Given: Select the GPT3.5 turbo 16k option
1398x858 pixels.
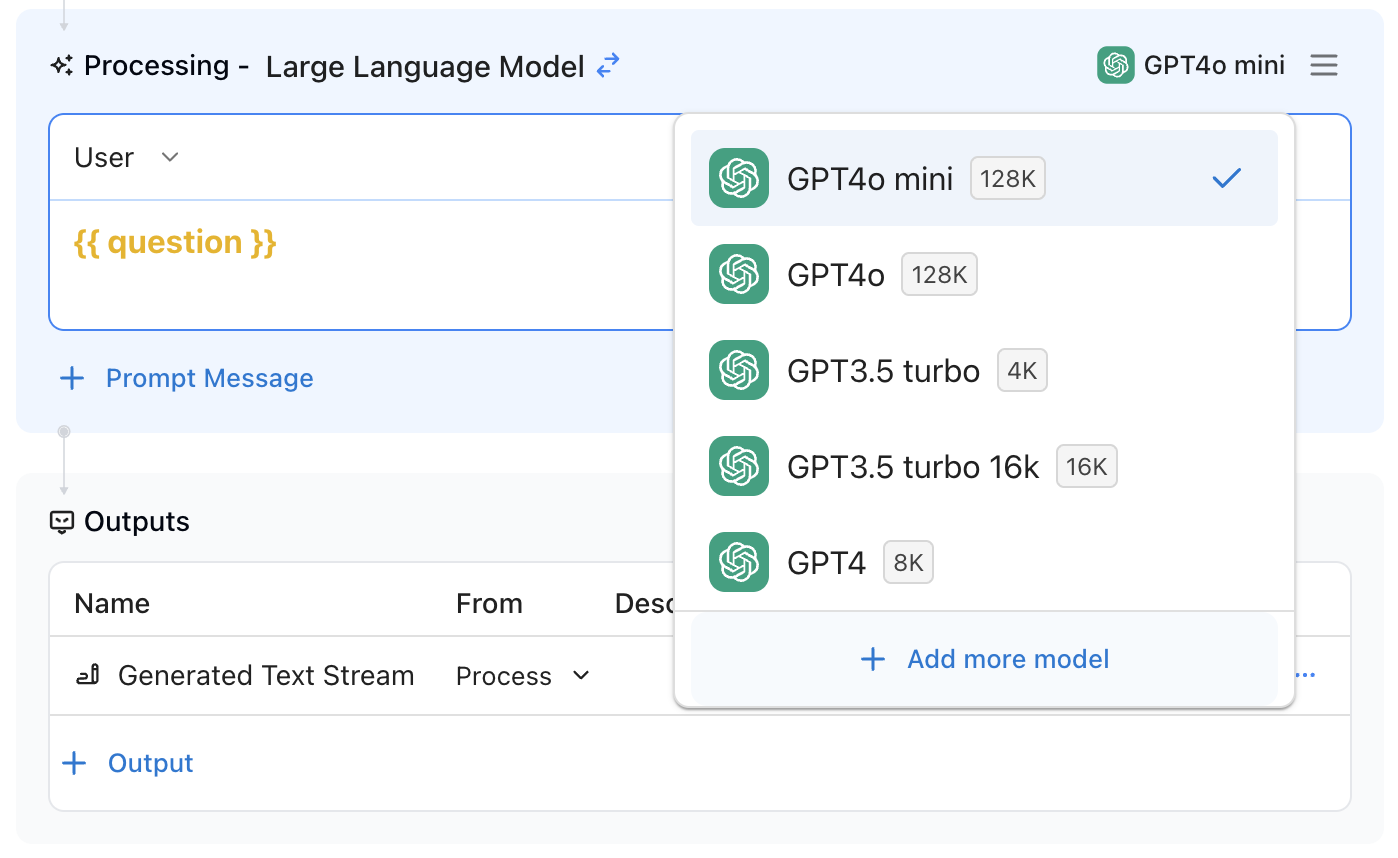Looking at the screenshot, I should (912, 467).
